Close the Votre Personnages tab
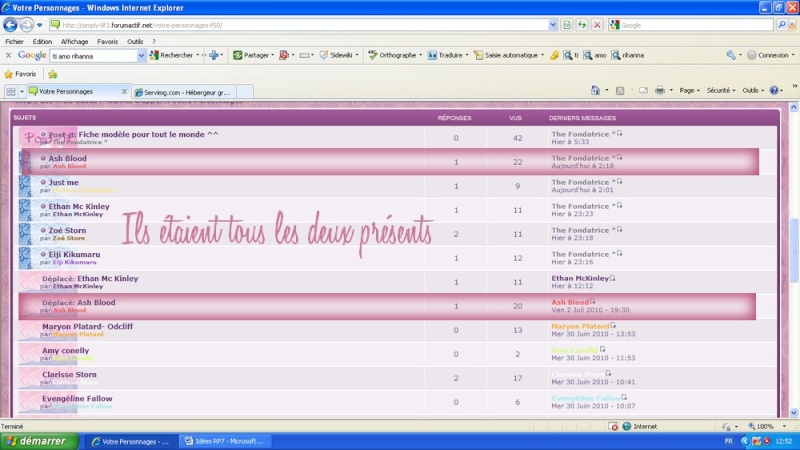Screen dimensions: 800x450 [x=124, y=91]
